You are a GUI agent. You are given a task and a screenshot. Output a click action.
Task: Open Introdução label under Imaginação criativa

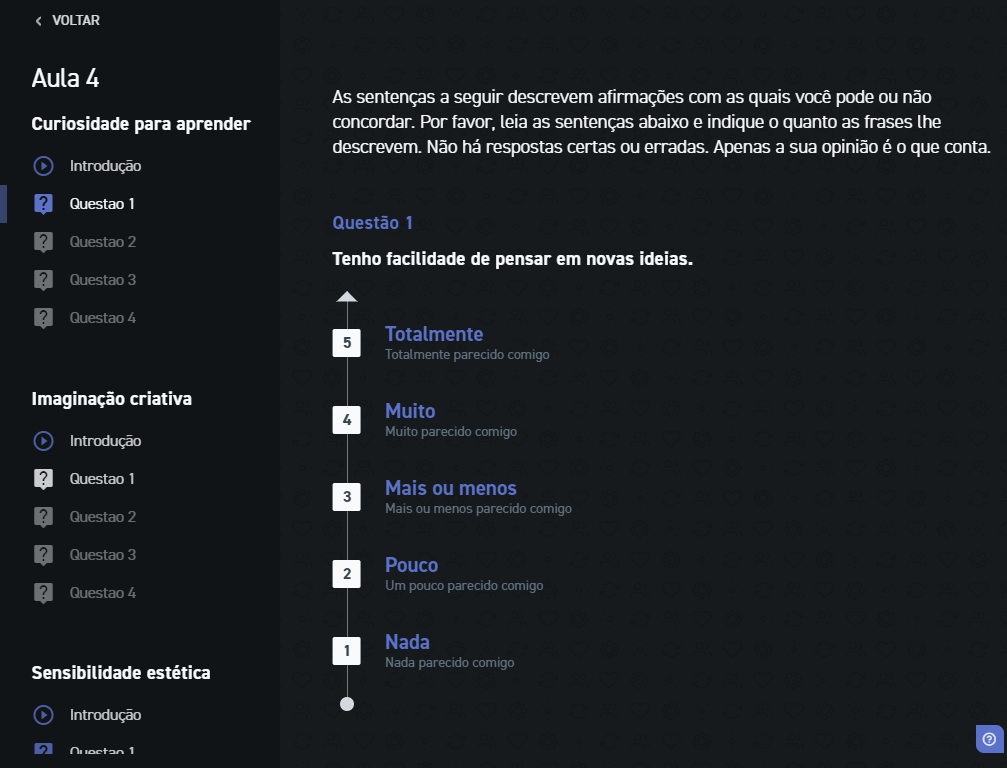coord(105,441)
